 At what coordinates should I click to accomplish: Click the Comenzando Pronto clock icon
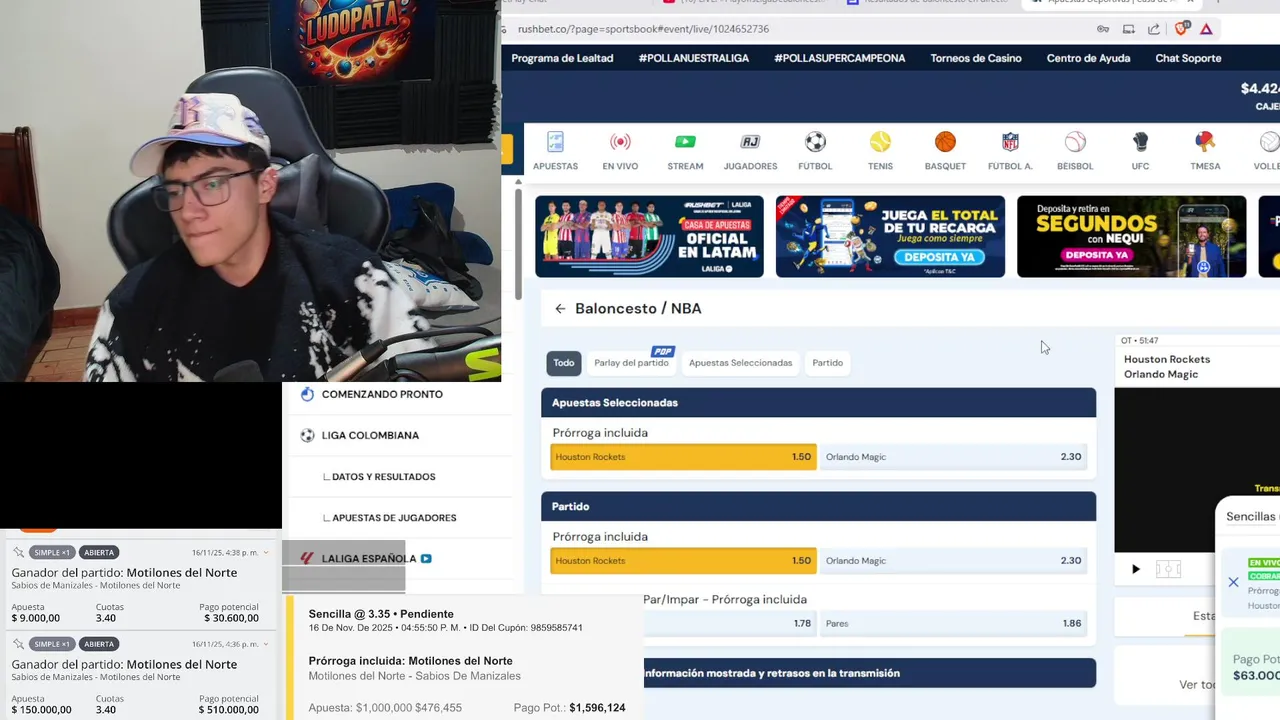(x=307, y=394)
